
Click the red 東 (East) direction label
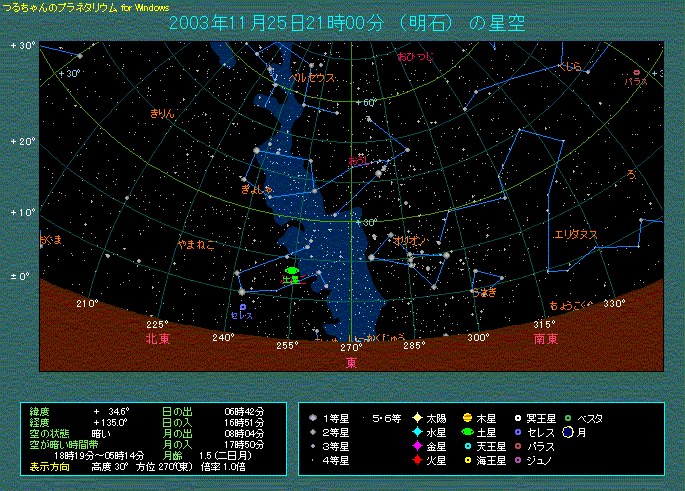(x=351, y=362)
